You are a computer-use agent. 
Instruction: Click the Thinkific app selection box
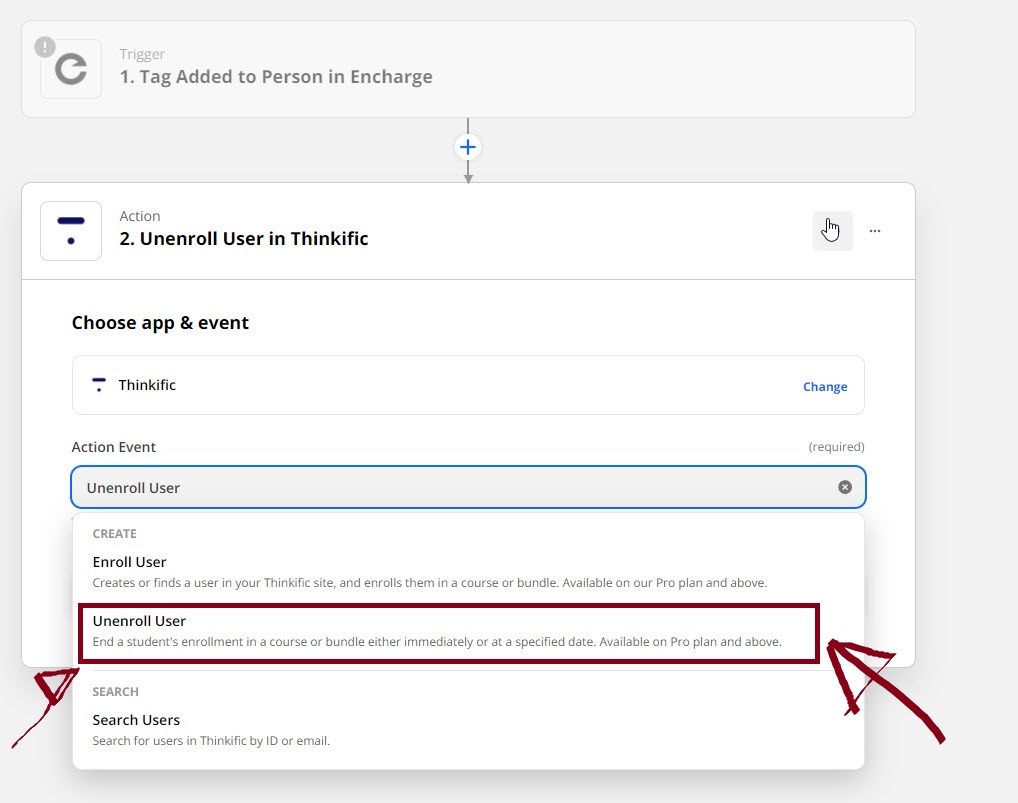click(468, 385)
